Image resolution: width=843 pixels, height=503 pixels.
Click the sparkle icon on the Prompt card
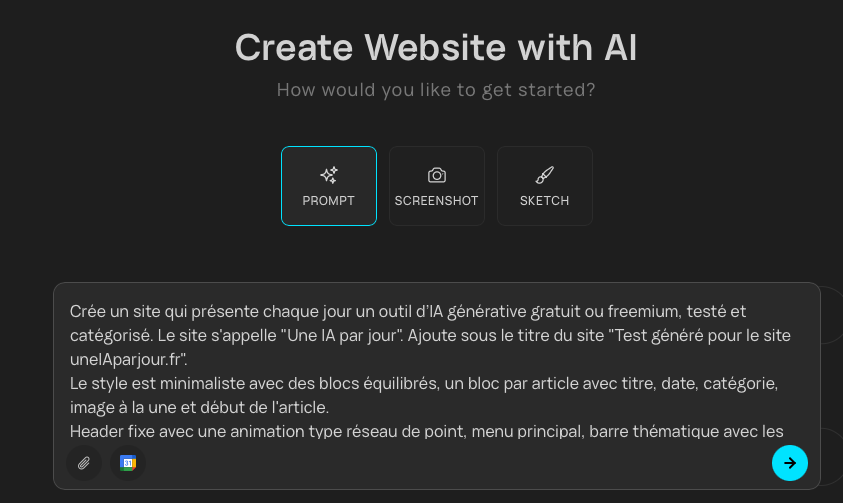pyautogui.click(x=328, y=175)
